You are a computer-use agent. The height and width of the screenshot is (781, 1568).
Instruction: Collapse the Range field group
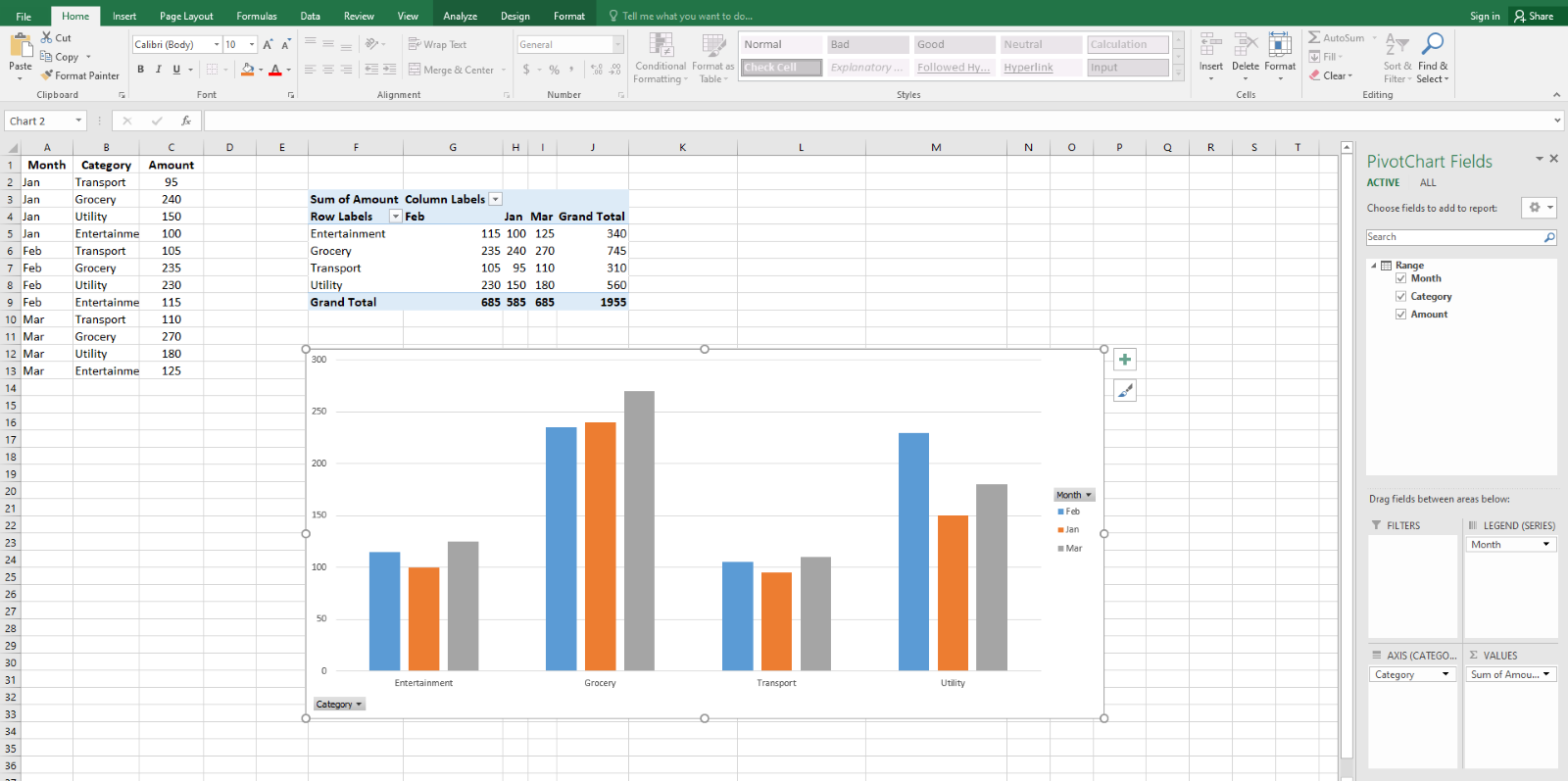coord(1374,266)
